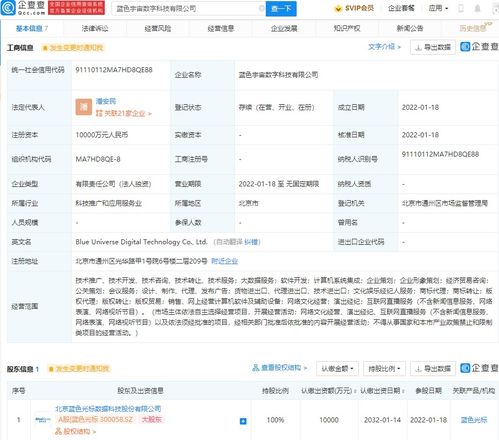Viewport: 499px width, 440px height.
Task: Open legal representative 潘安民 profile
Action: [106, 101]
